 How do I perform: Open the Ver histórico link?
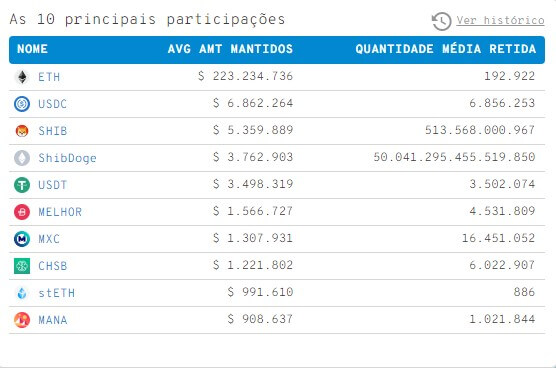click(x=500, y=20)
